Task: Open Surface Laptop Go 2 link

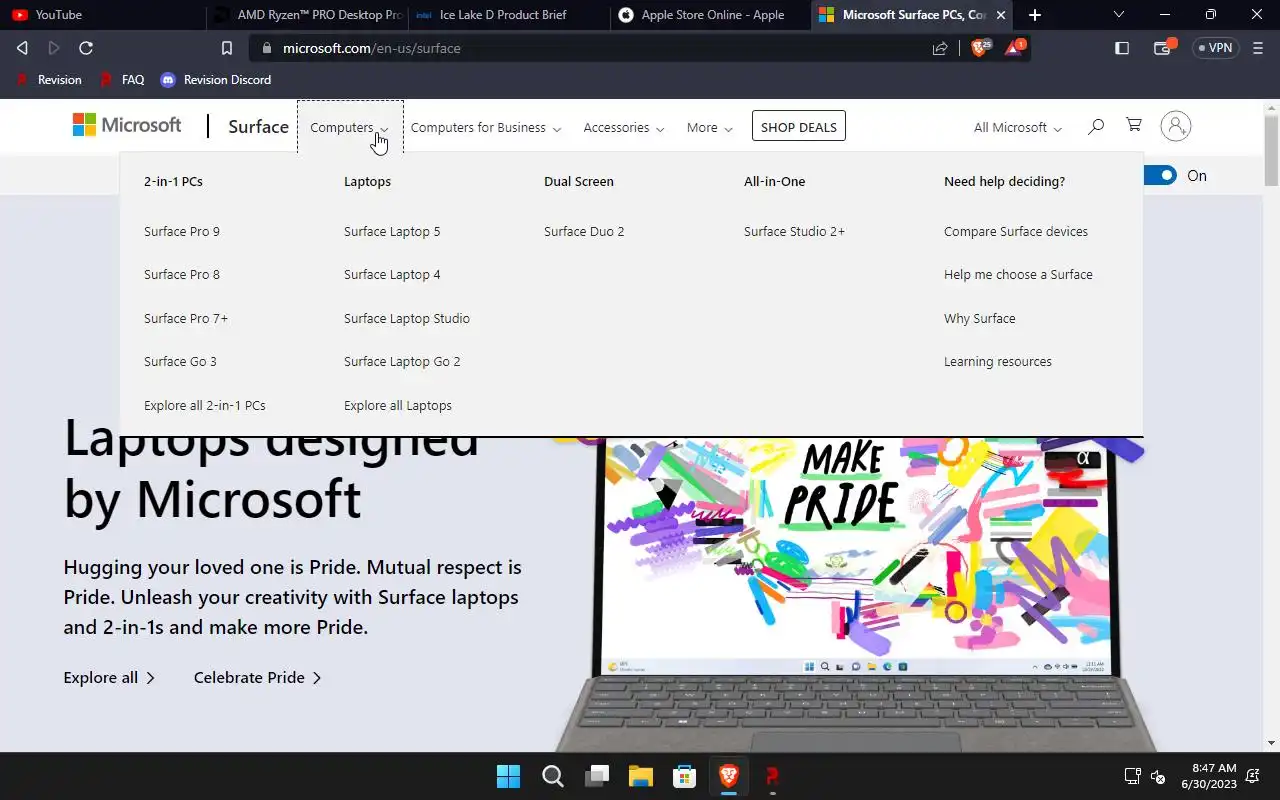Action: pyautogui.click(x=402, y=361)
